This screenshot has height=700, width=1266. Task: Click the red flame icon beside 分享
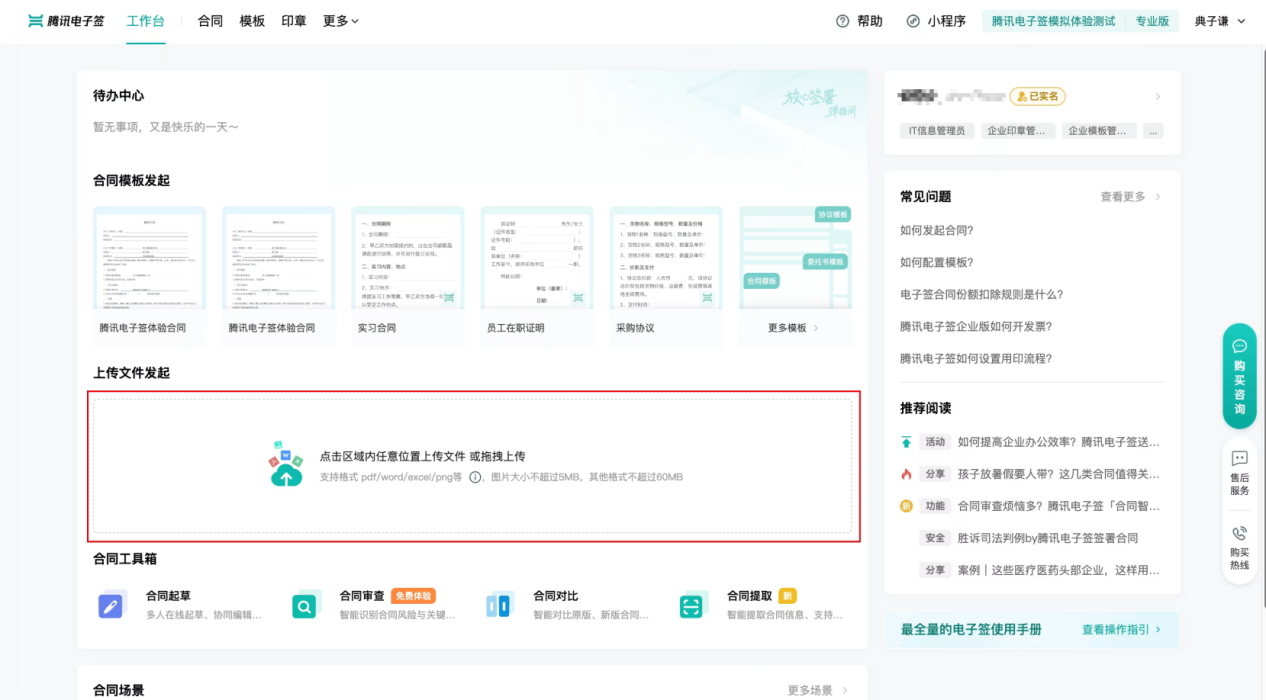[906, 474]
